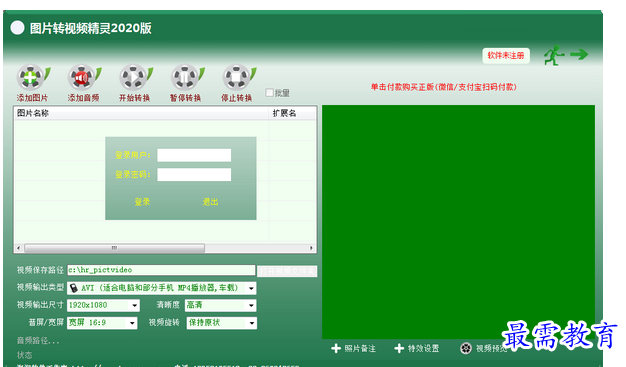Click the right scroll arrow of image list
Screen dimensions: 626x367
pos(311,248)
